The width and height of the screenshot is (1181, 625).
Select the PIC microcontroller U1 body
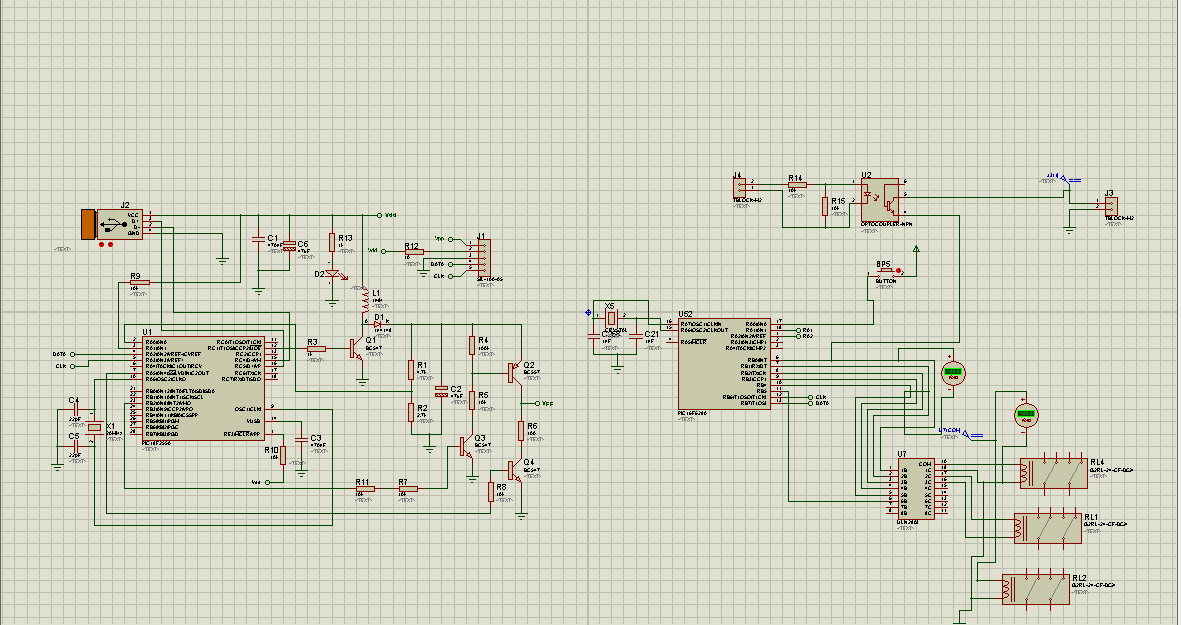tap(203, 388)
